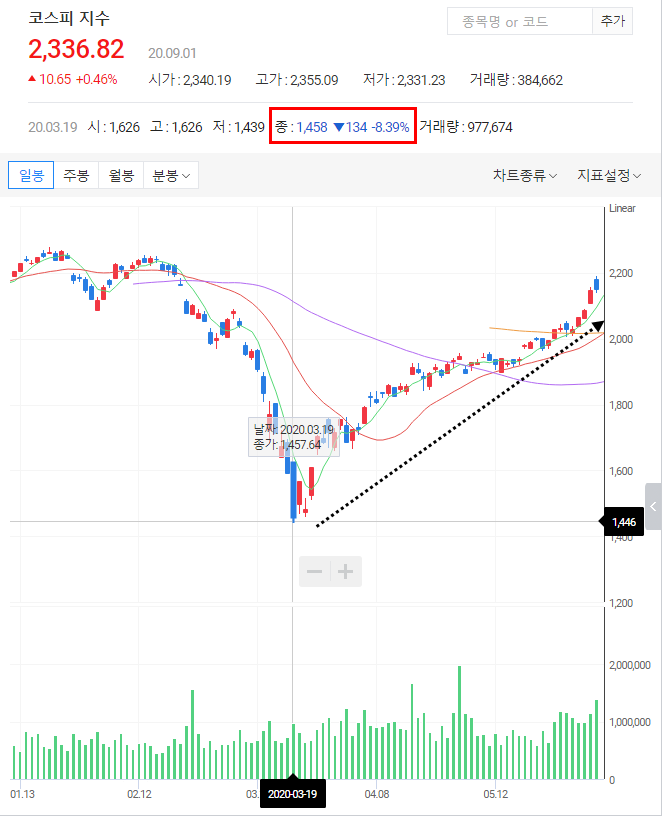Click the stock name or code search field

pos(519,21)
